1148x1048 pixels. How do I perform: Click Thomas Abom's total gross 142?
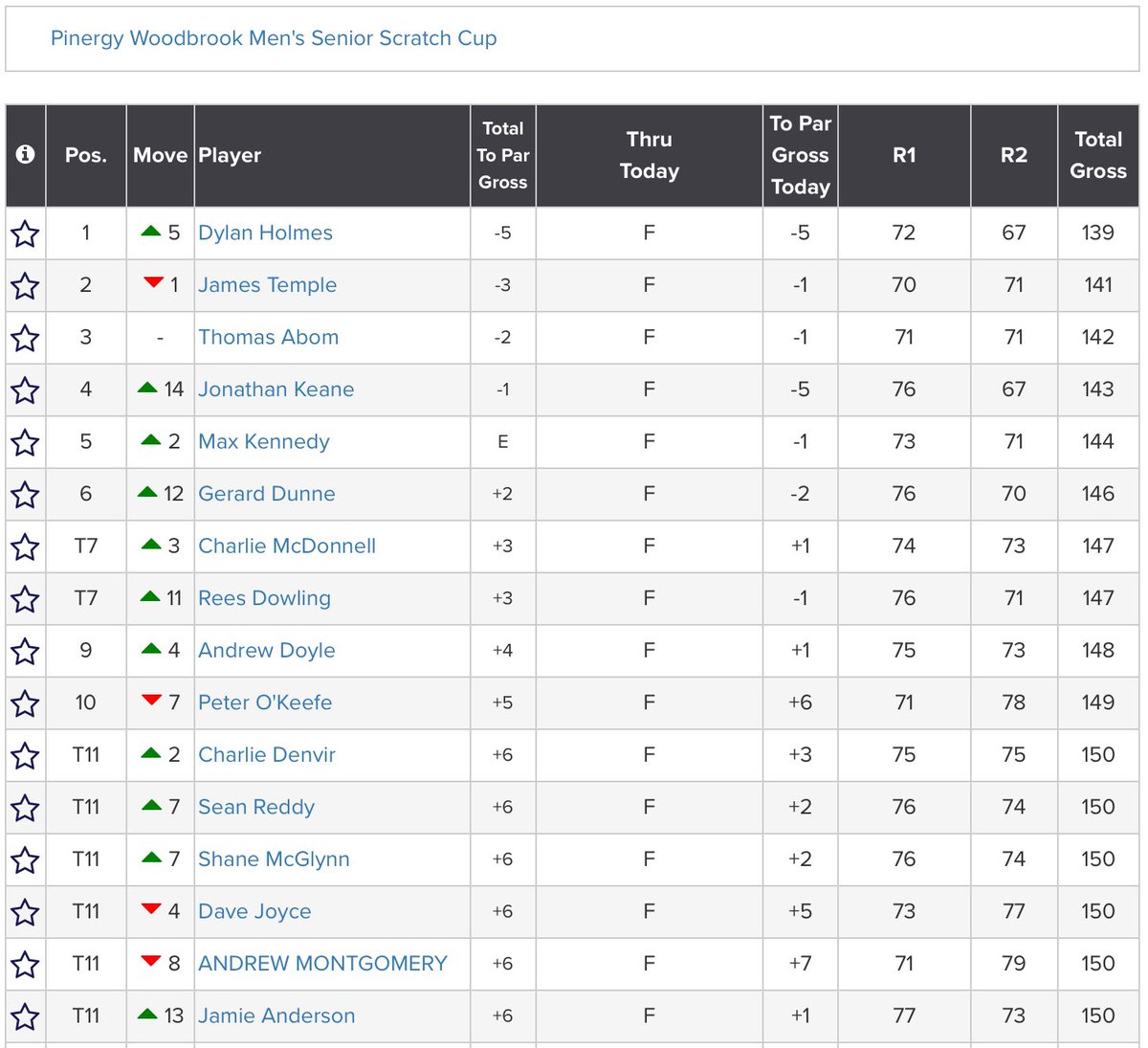tap(1098, 337)
